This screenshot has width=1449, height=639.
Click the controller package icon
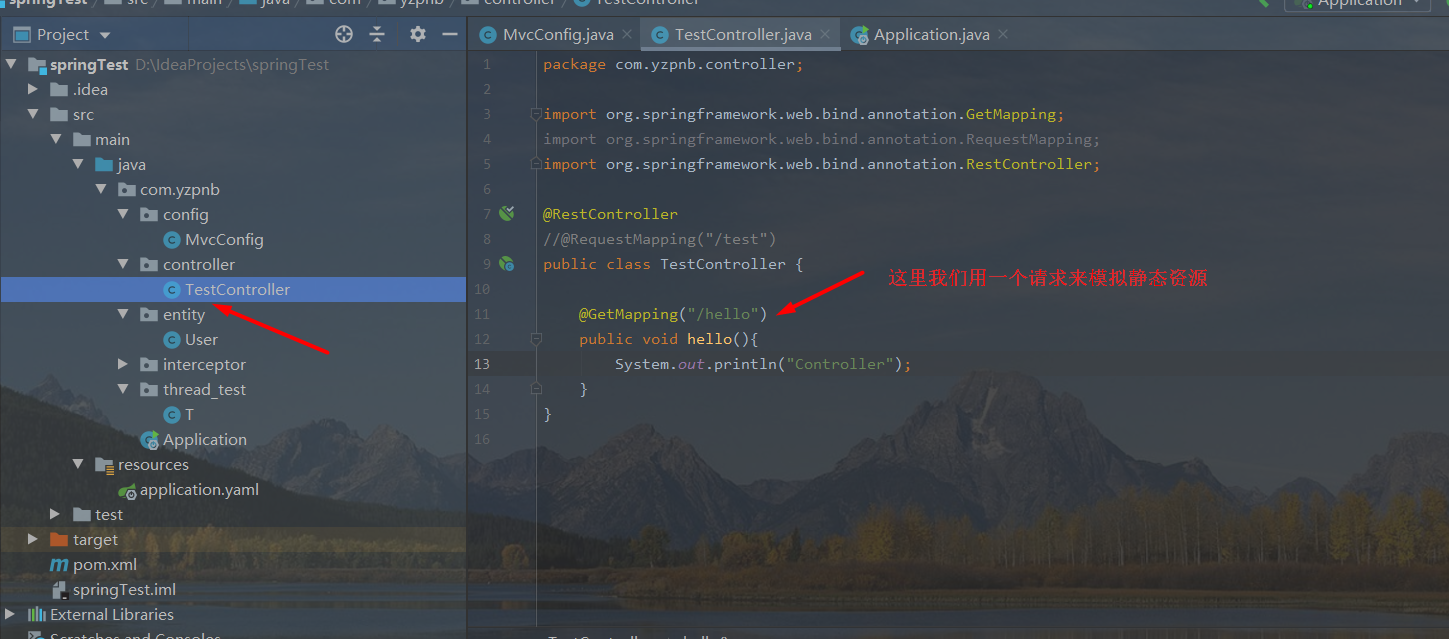[148, 265]
